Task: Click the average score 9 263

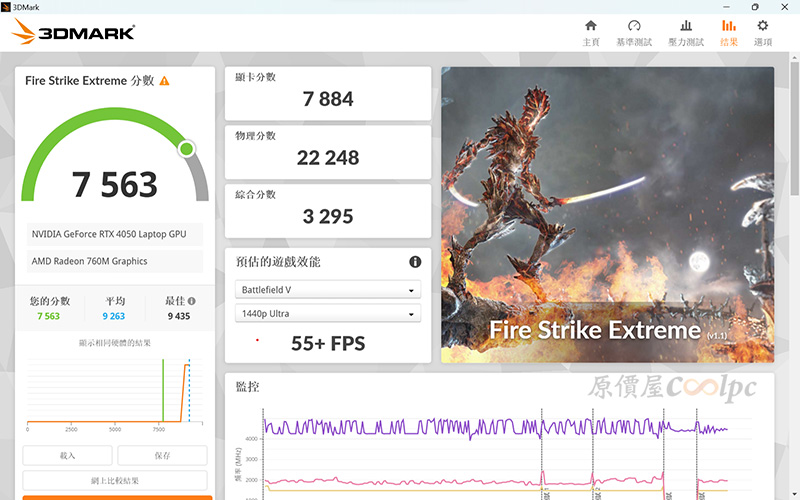Action: click(x=114, y=316)
